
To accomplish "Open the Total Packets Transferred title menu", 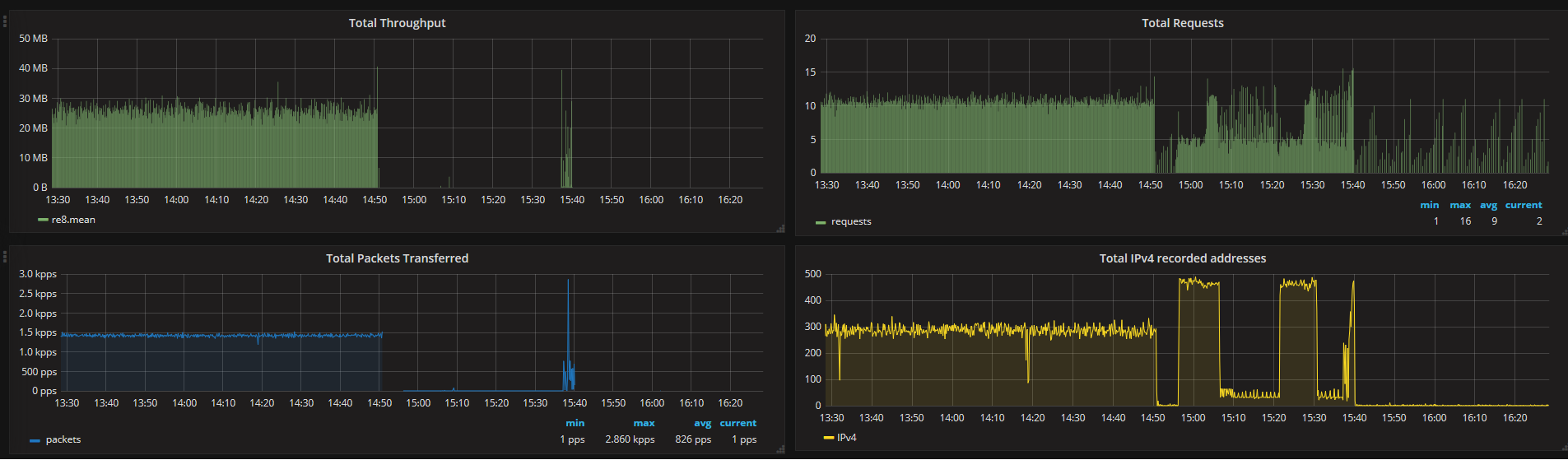I will (397, 258).
